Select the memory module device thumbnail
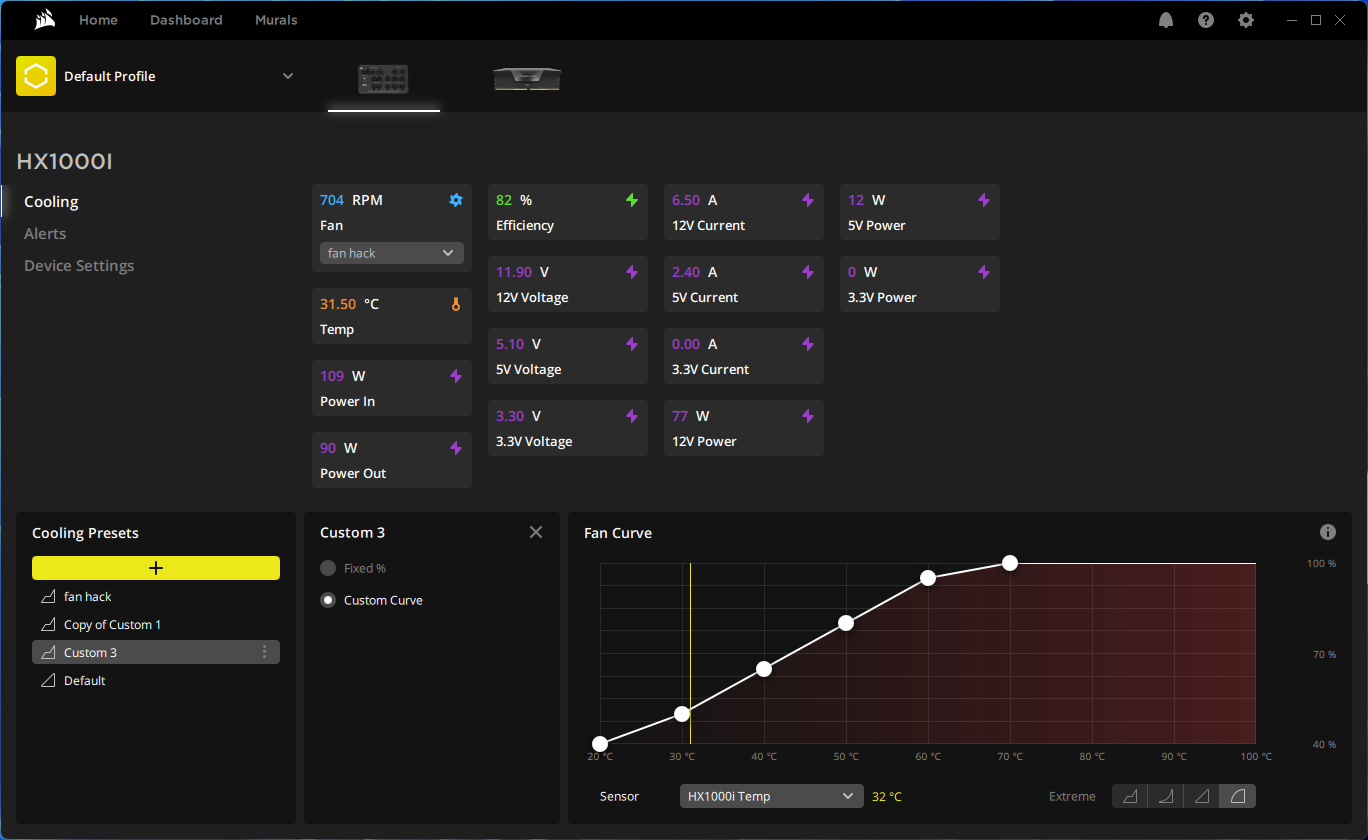 [x=527, y=79]
